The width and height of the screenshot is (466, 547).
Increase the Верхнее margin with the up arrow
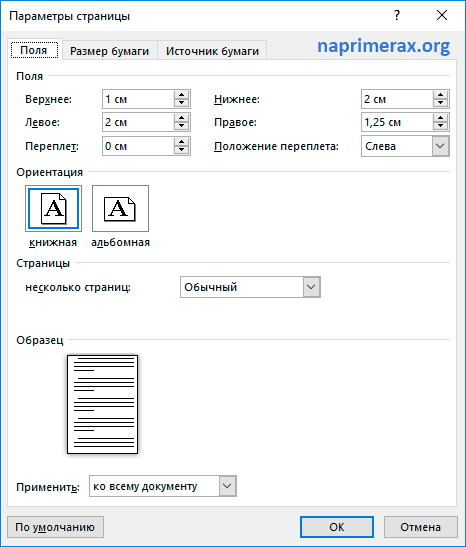point(181,95)
